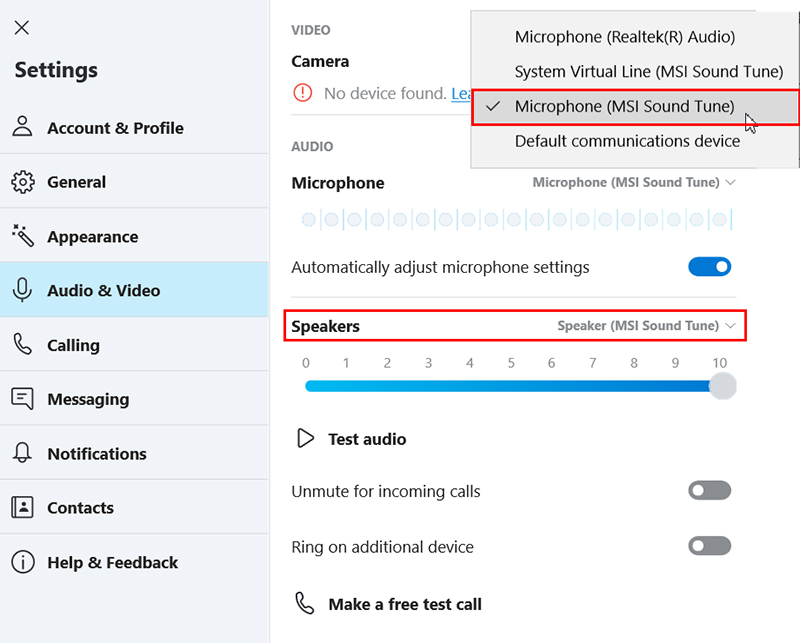The height and width of the screenshot is (643, 800).
Task: Click Make a free test call
Action: (x=405, y=604)
